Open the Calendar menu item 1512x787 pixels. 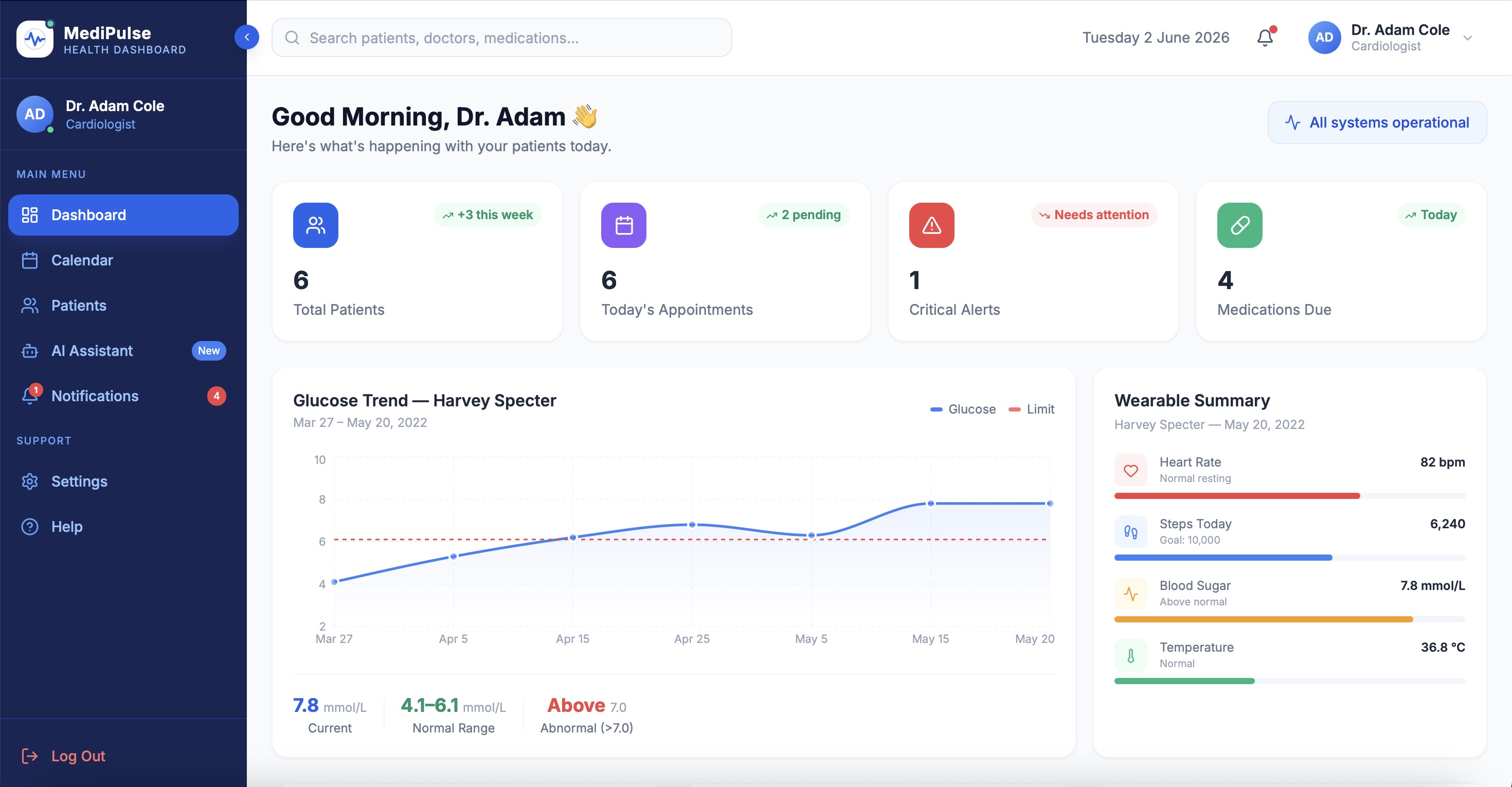coord(123,260)
